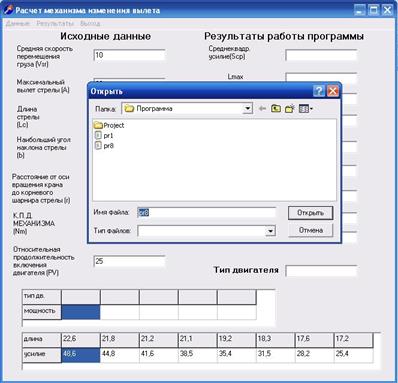Select the Project folder
The width and height of the screenshot is (398, 383).
pyautogui.click(x=109, y=125)
